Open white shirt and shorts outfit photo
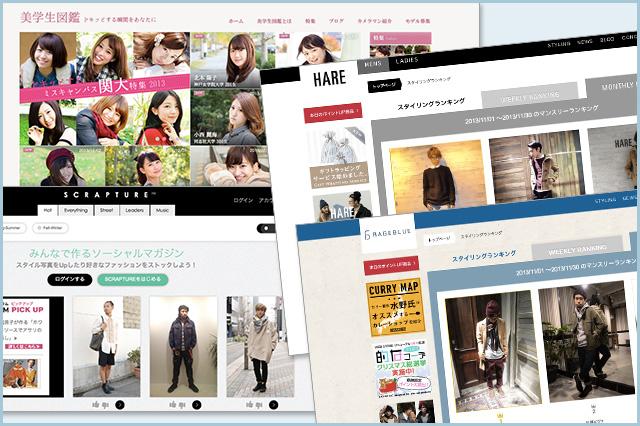640x426 pixels. (x=107, y=346)
